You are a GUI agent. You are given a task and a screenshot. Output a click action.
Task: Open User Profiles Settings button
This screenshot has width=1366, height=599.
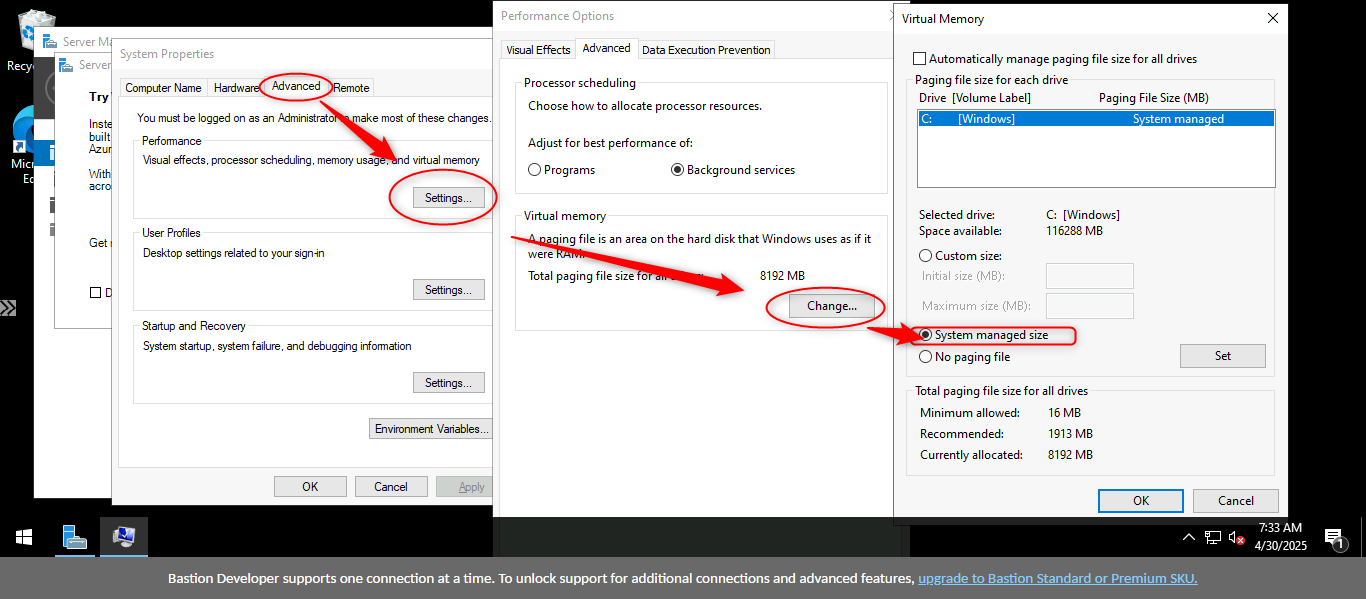click(448, 290)
